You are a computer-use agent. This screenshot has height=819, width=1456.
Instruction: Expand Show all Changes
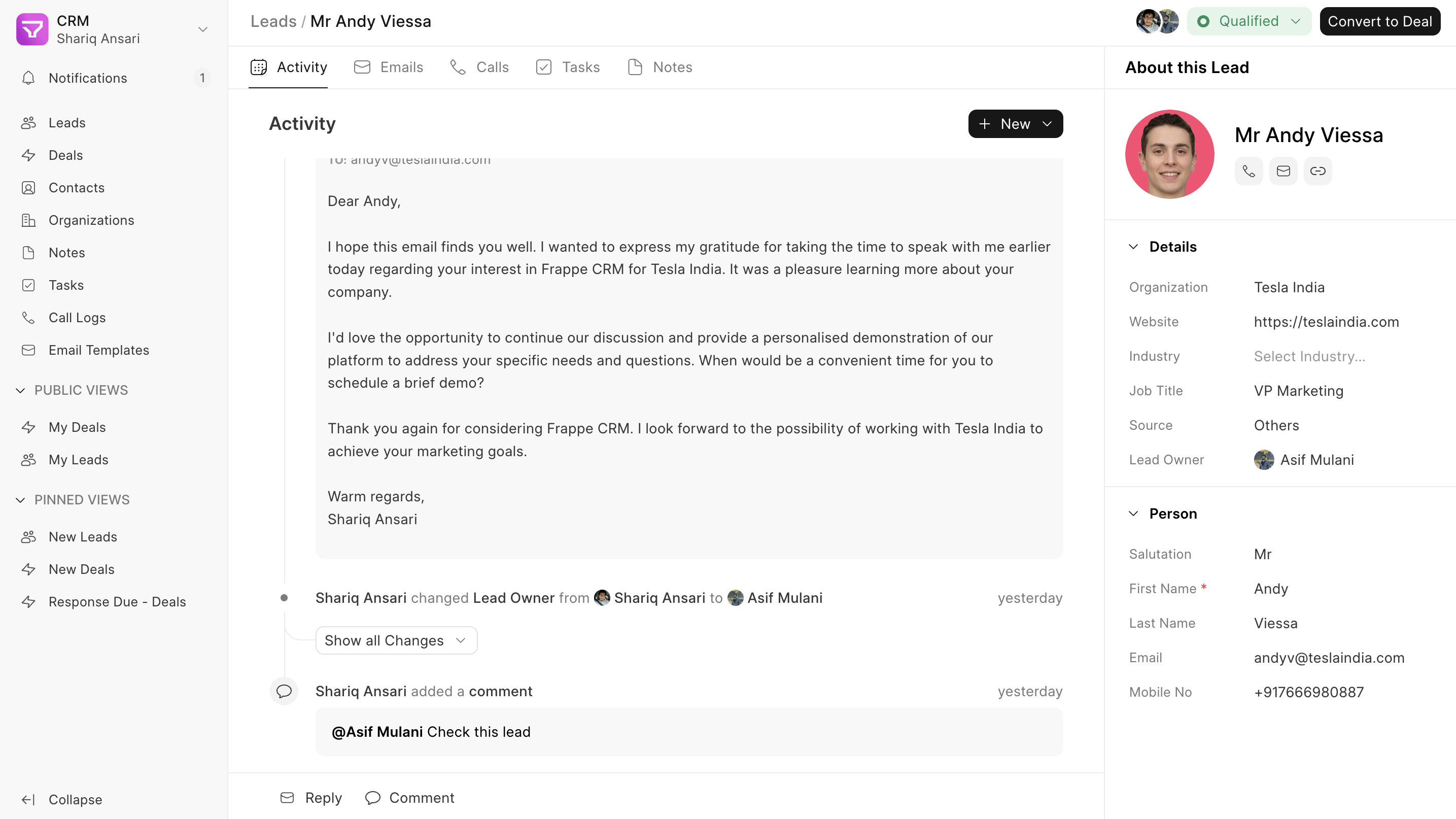[x=396, y=640]
